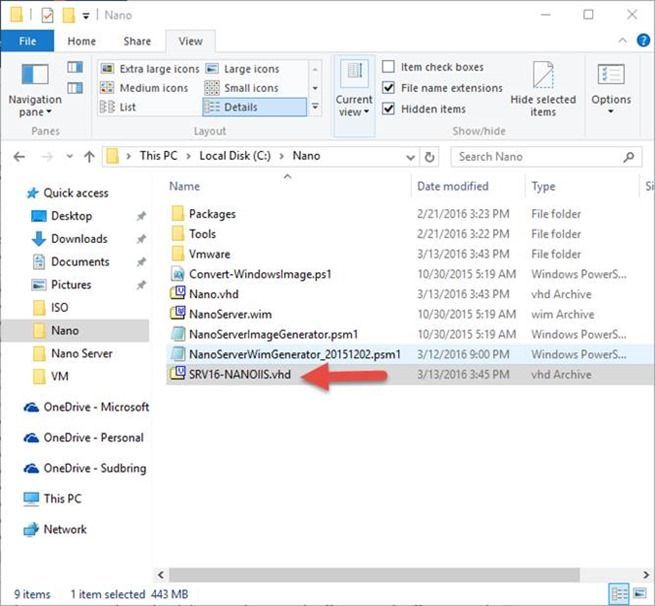The width and height of the screenshot is (655, 606).
Task: Open Network in navigation pane
Action: coord(55,530)
